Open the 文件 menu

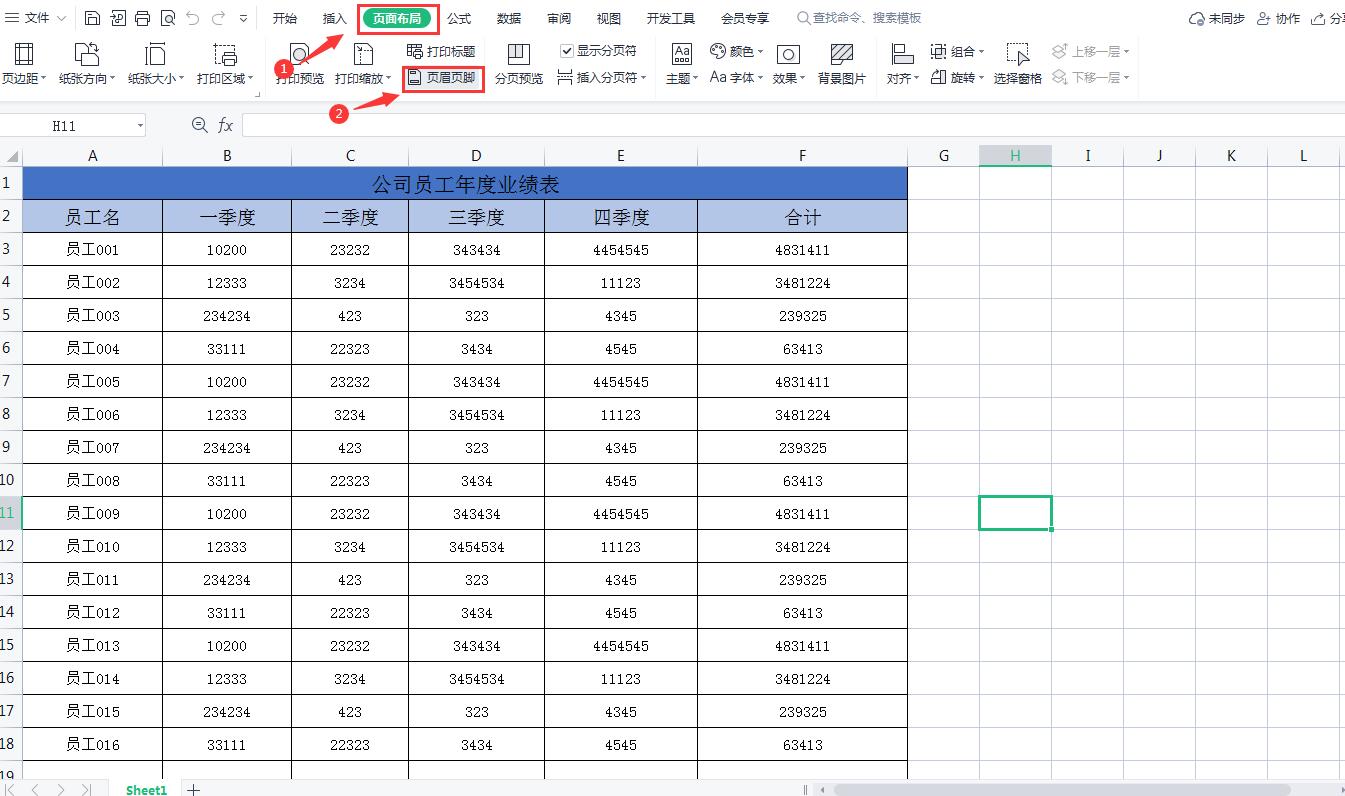click(36, 18)
